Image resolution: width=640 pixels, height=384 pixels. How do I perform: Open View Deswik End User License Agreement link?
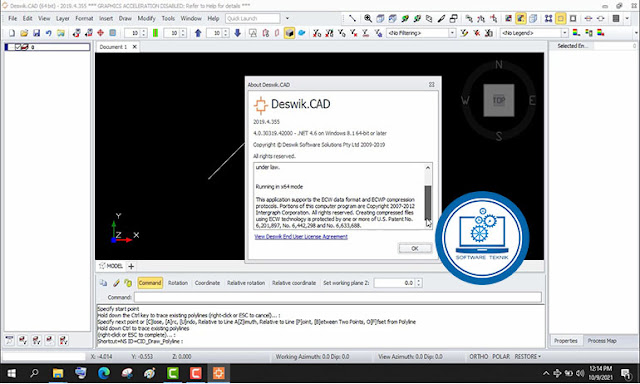[301, 237]
